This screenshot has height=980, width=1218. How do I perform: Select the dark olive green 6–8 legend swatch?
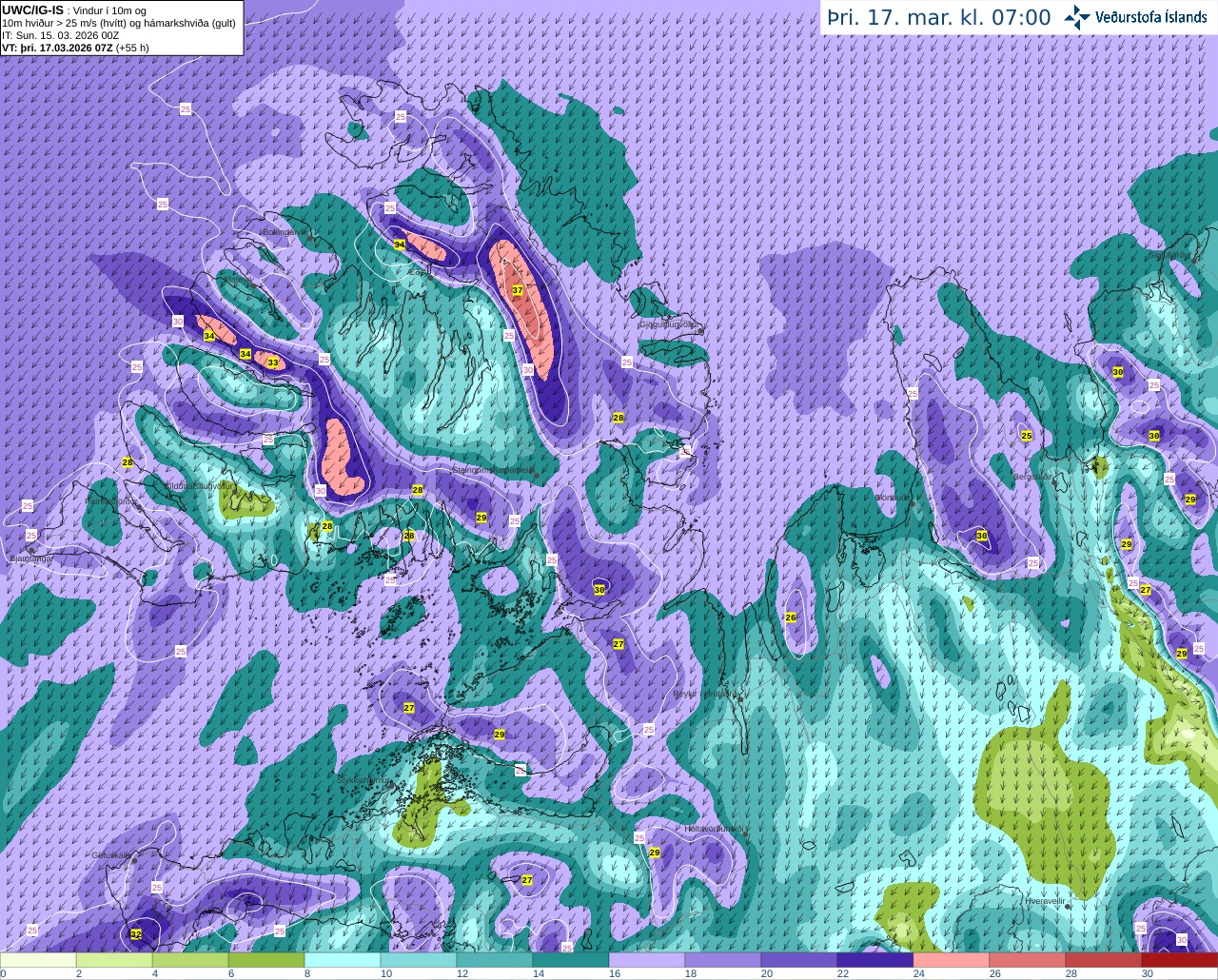[x=266, y=960]
